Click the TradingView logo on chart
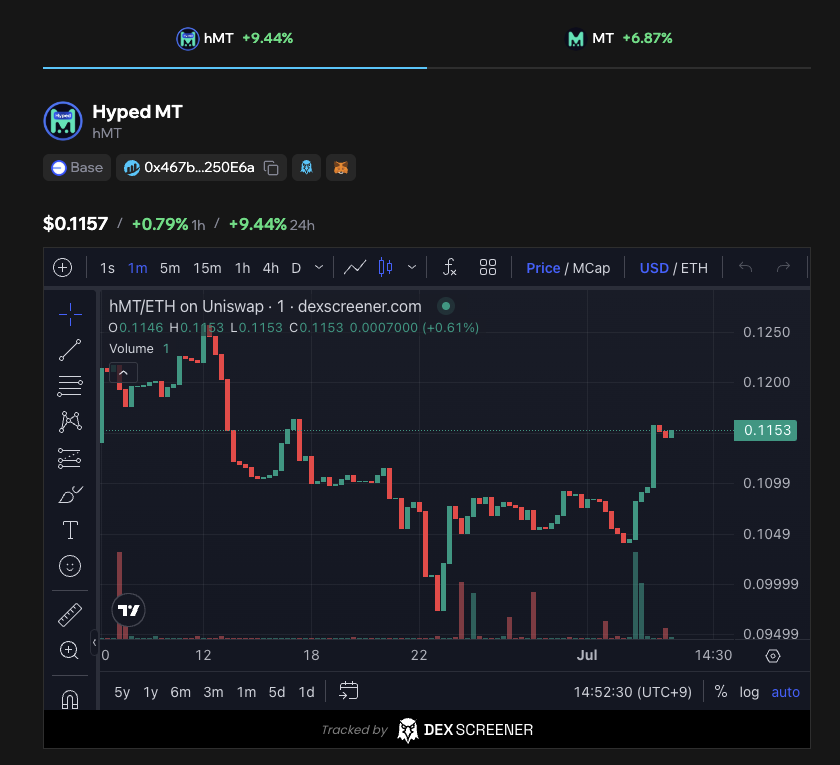The height and width of the screenshot is (765, 840). pos(129,610)
